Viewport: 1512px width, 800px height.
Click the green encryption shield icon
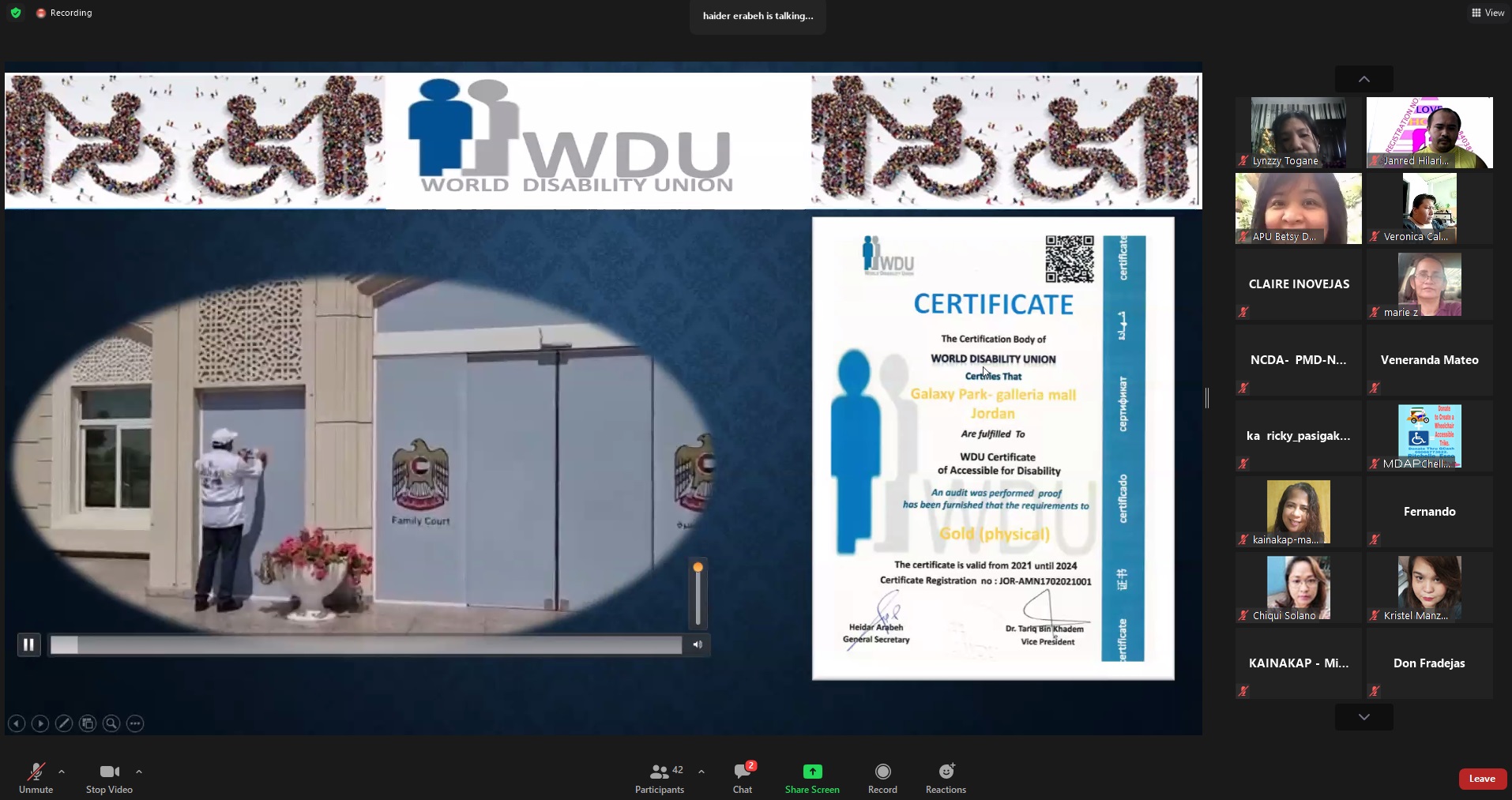click(16, 13)
